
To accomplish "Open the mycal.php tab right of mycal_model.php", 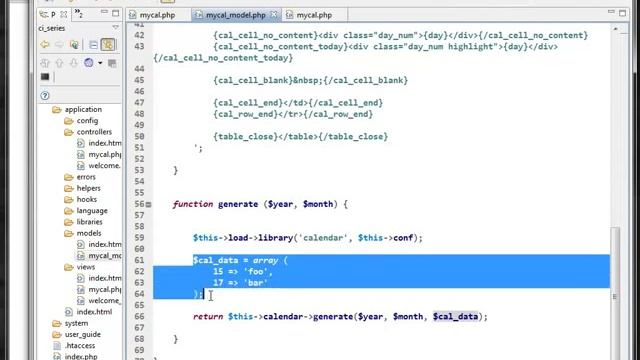I will tap(314, 15).
